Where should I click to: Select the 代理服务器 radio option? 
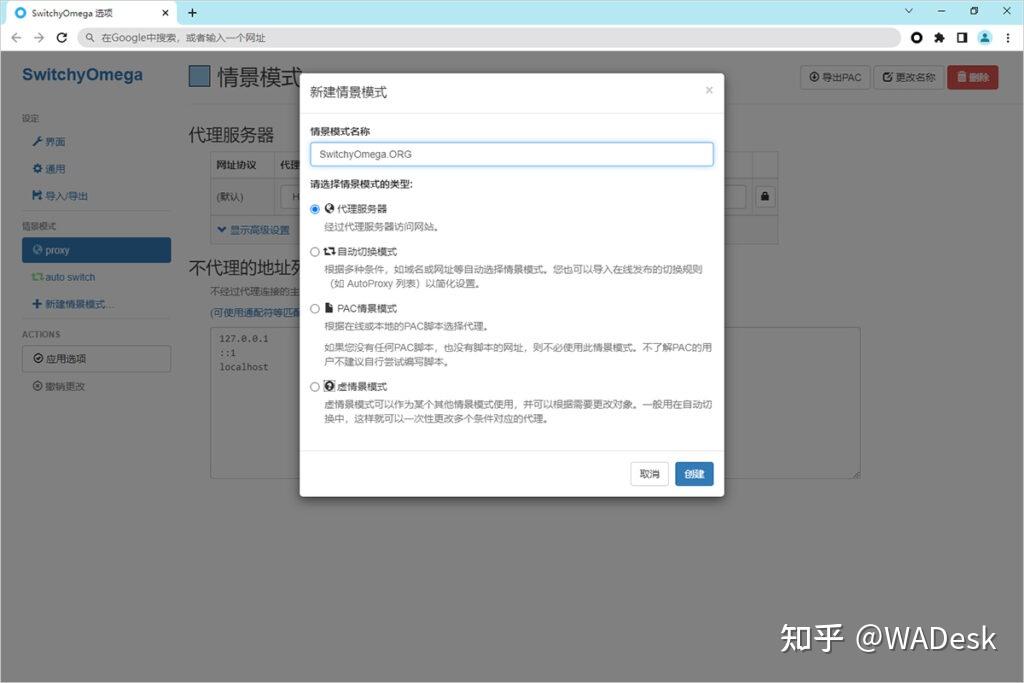pyautogui.click(x=315, y=208)
